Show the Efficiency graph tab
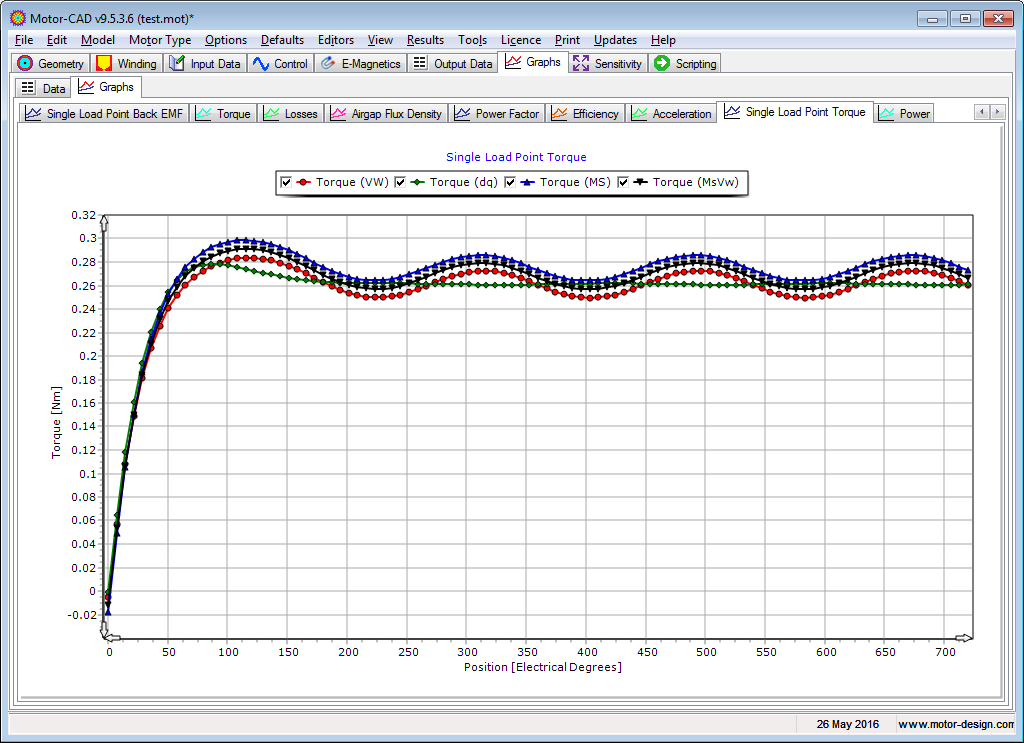 tap(585, 114)
